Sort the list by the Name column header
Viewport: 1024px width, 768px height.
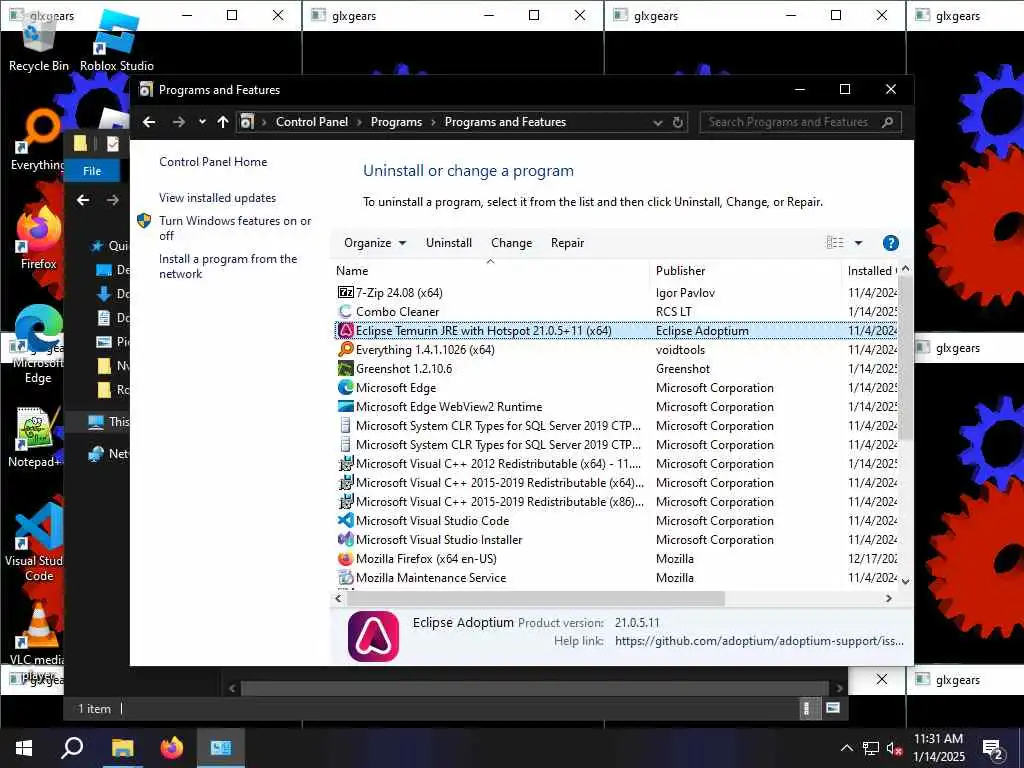490,270
